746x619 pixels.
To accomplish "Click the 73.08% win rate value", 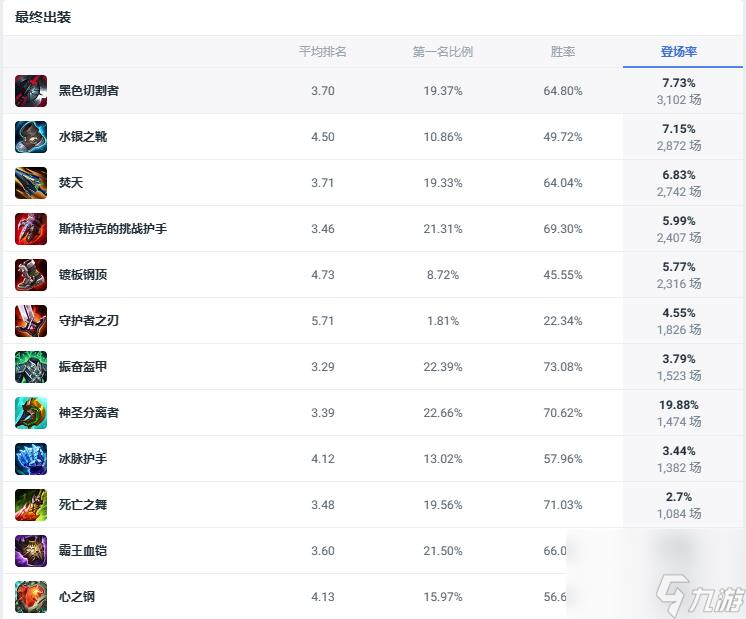I will (x=563, y=367).
